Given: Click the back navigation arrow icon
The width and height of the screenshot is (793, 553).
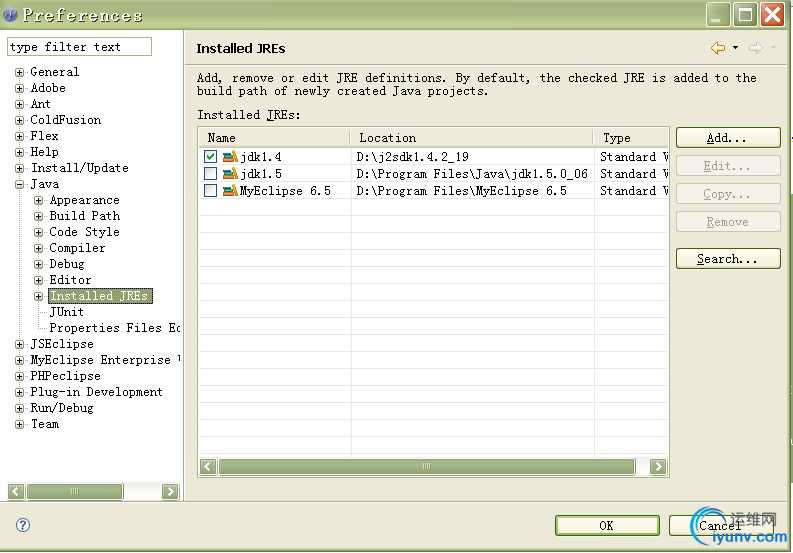Looking at the screenshot, I should pyautogui.click(x=718, y=48).
